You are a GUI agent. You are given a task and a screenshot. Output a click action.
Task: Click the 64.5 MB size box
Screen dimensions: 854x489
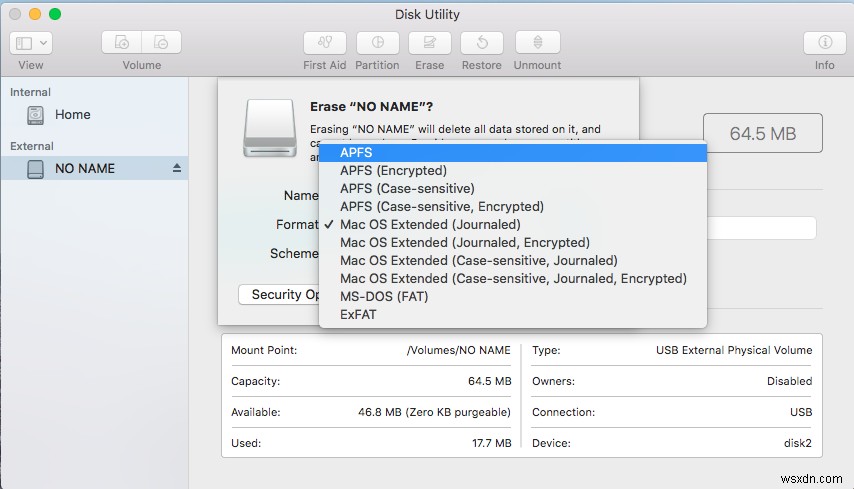(762, 133)
